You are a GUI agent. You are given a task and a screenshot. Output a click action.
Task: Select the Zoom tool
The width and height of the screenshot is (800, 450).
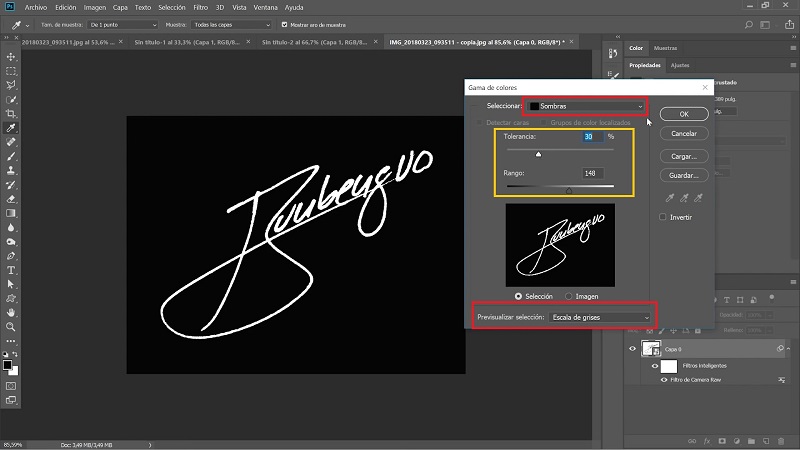coord(11,327)
